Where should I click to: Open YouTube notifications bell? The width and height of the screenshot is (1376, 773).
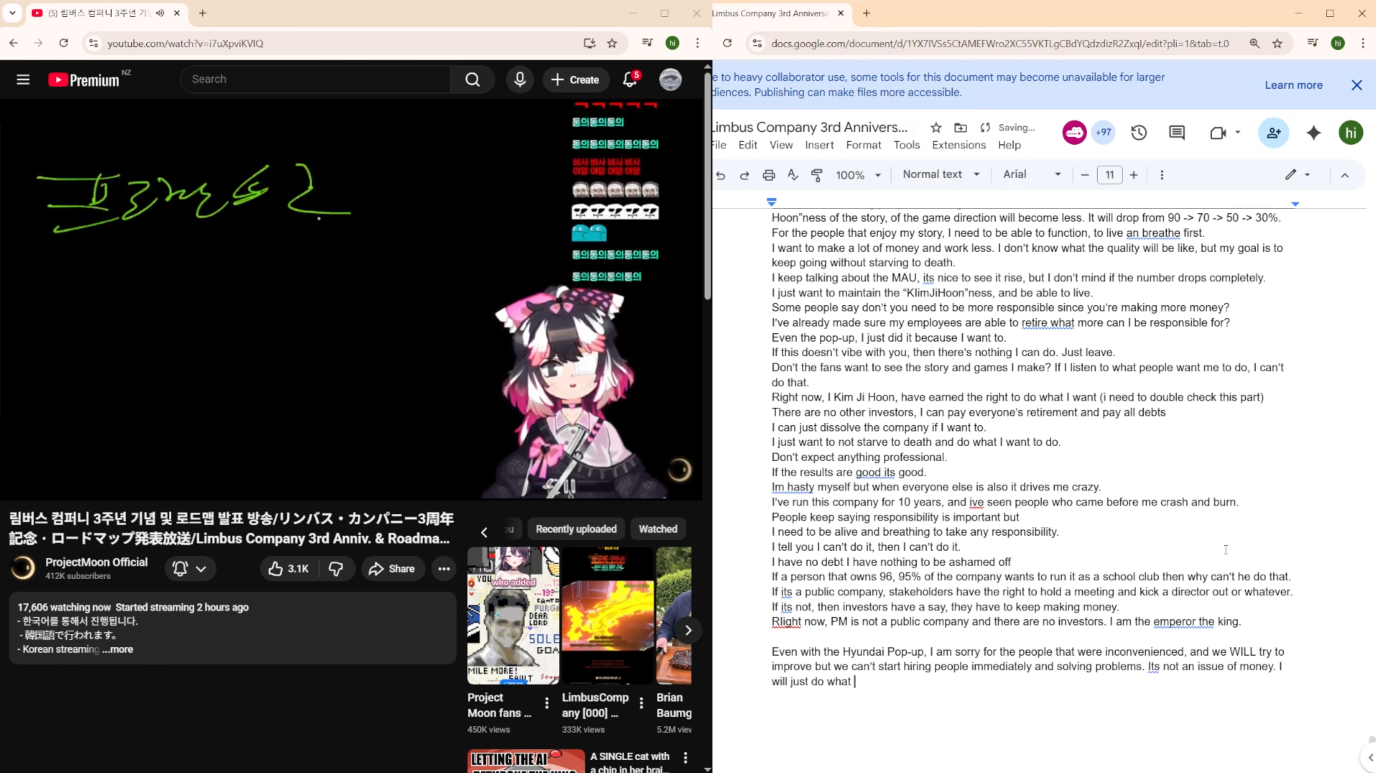coord(630,80)
